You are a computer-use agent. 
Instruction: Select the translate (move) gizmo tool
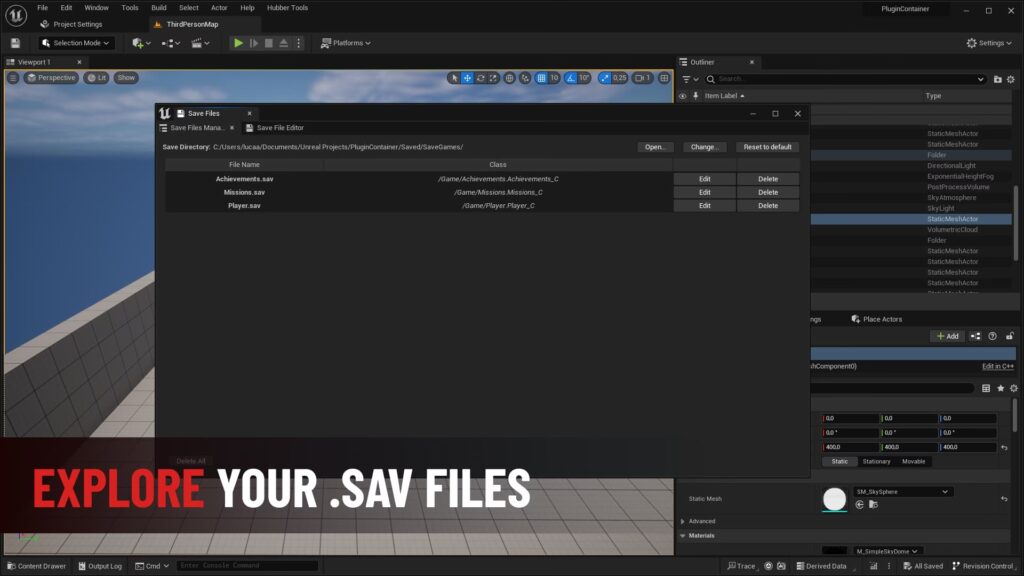click(x=467, y=78)
